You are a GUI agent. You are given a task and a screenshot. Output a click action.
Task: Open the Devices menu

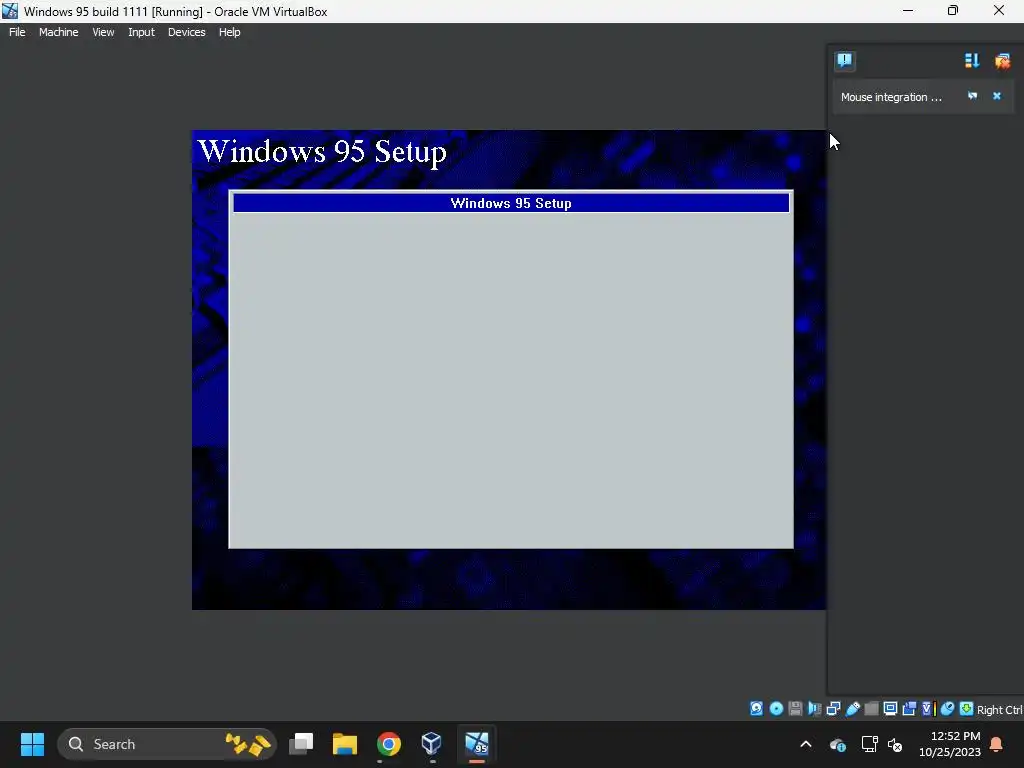point(186,32)
